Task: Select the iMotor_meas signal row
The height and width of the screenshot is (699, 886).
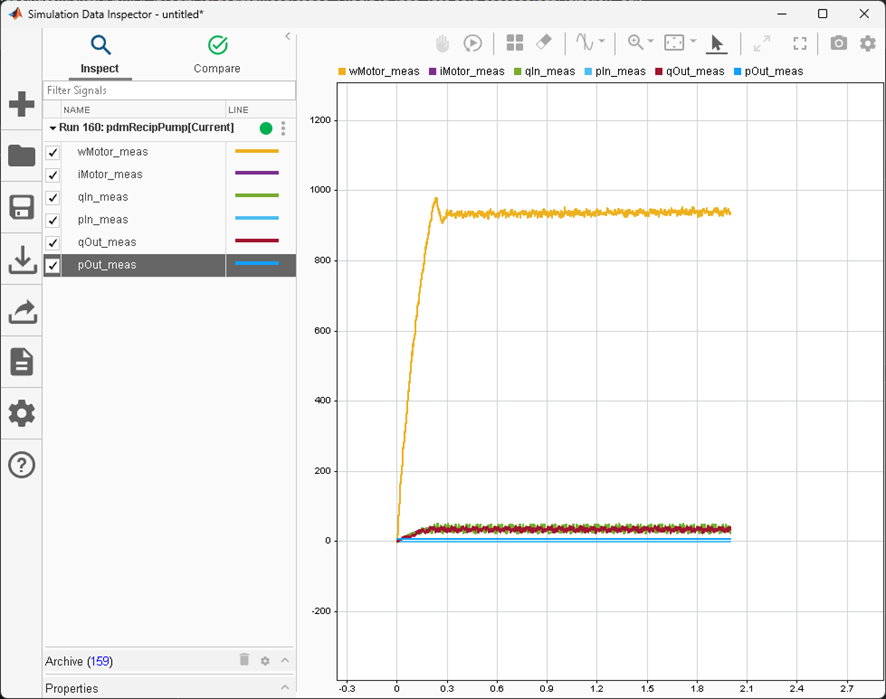Action: click(170, 175)
